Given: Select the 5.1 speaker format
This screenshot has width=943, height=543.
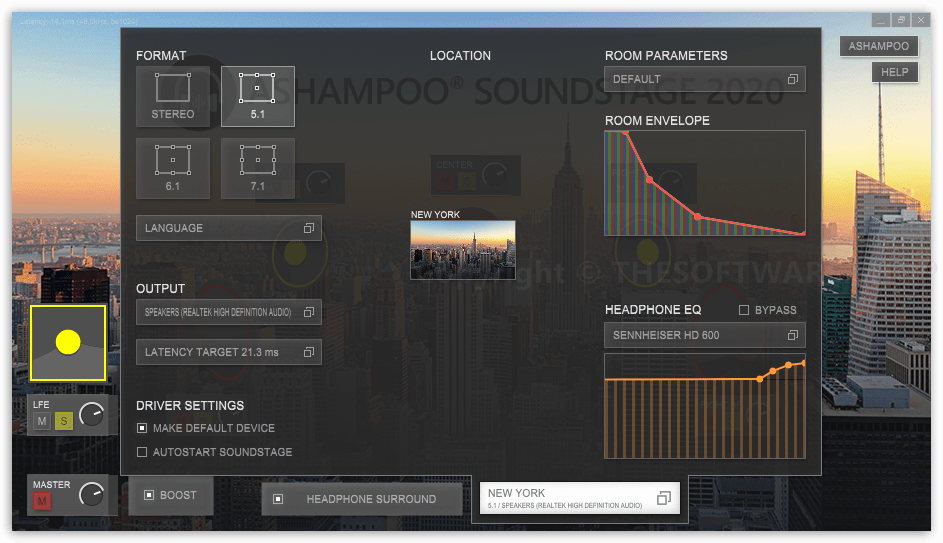Looking at the screenshot, I should coord(257,96).
